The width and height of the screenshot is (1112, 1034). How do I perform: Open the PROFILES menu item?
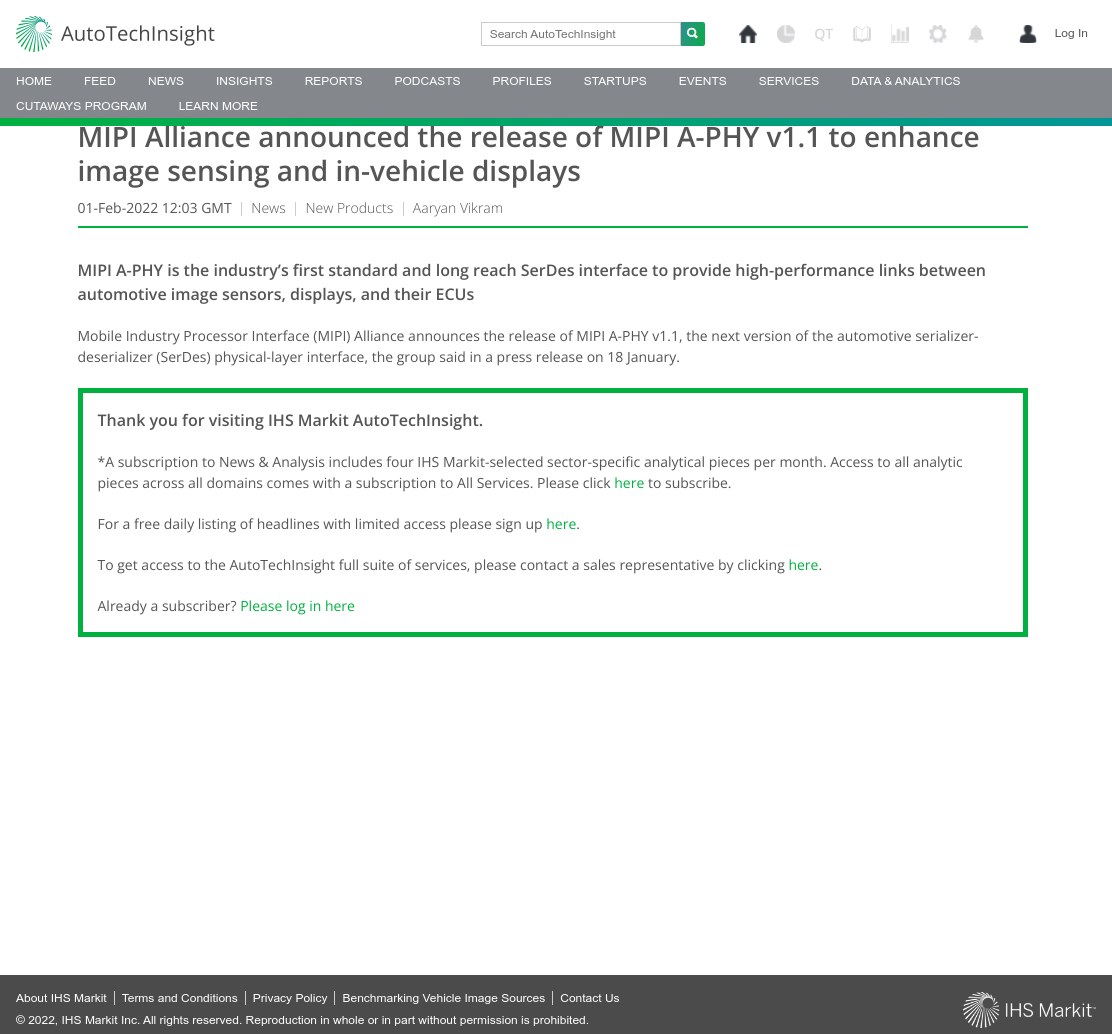coord(522,81)
